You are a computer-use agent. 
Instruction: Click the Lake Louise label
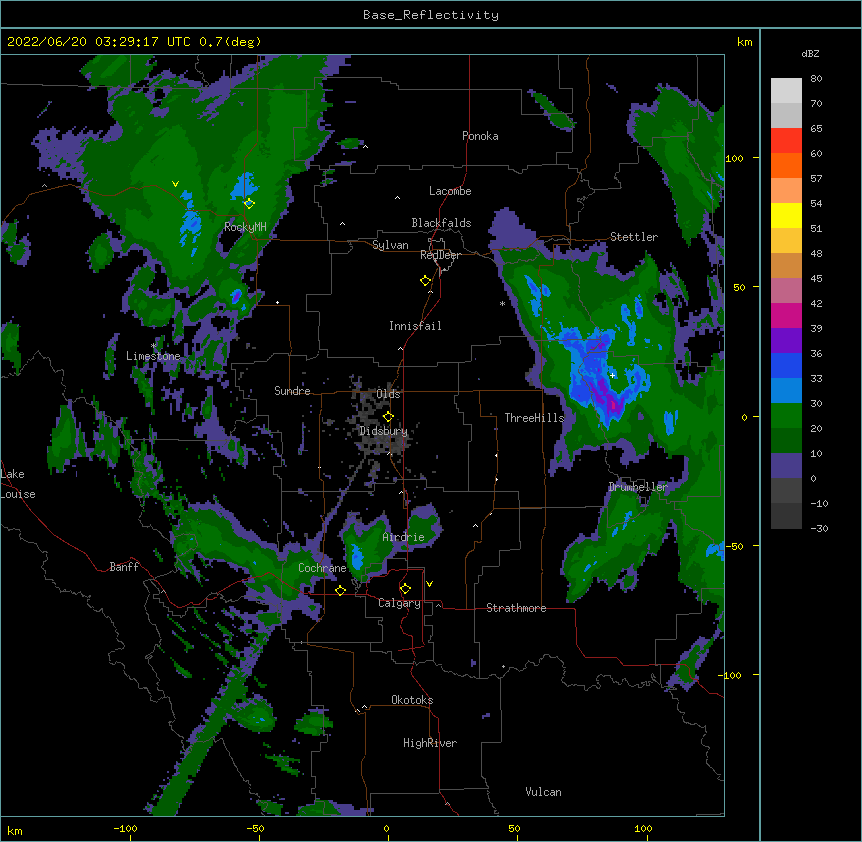(x=18, y=484)
